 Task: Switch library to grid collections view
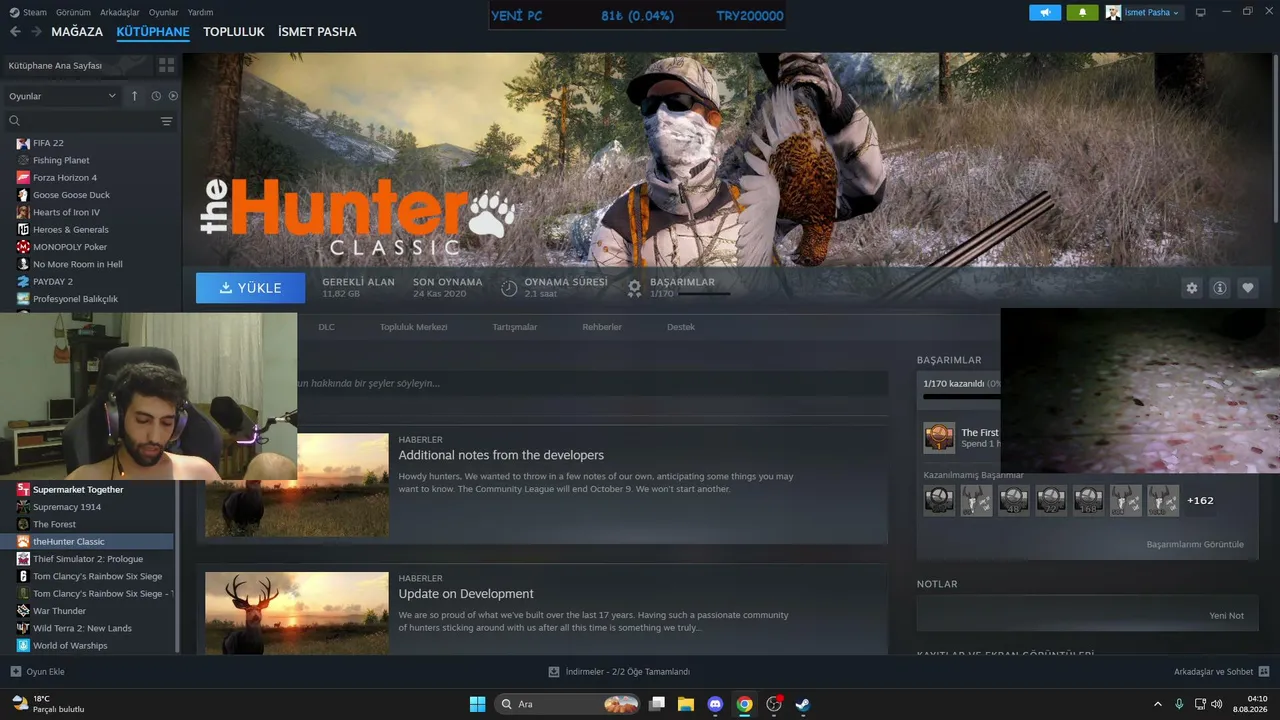click(166, 65)
